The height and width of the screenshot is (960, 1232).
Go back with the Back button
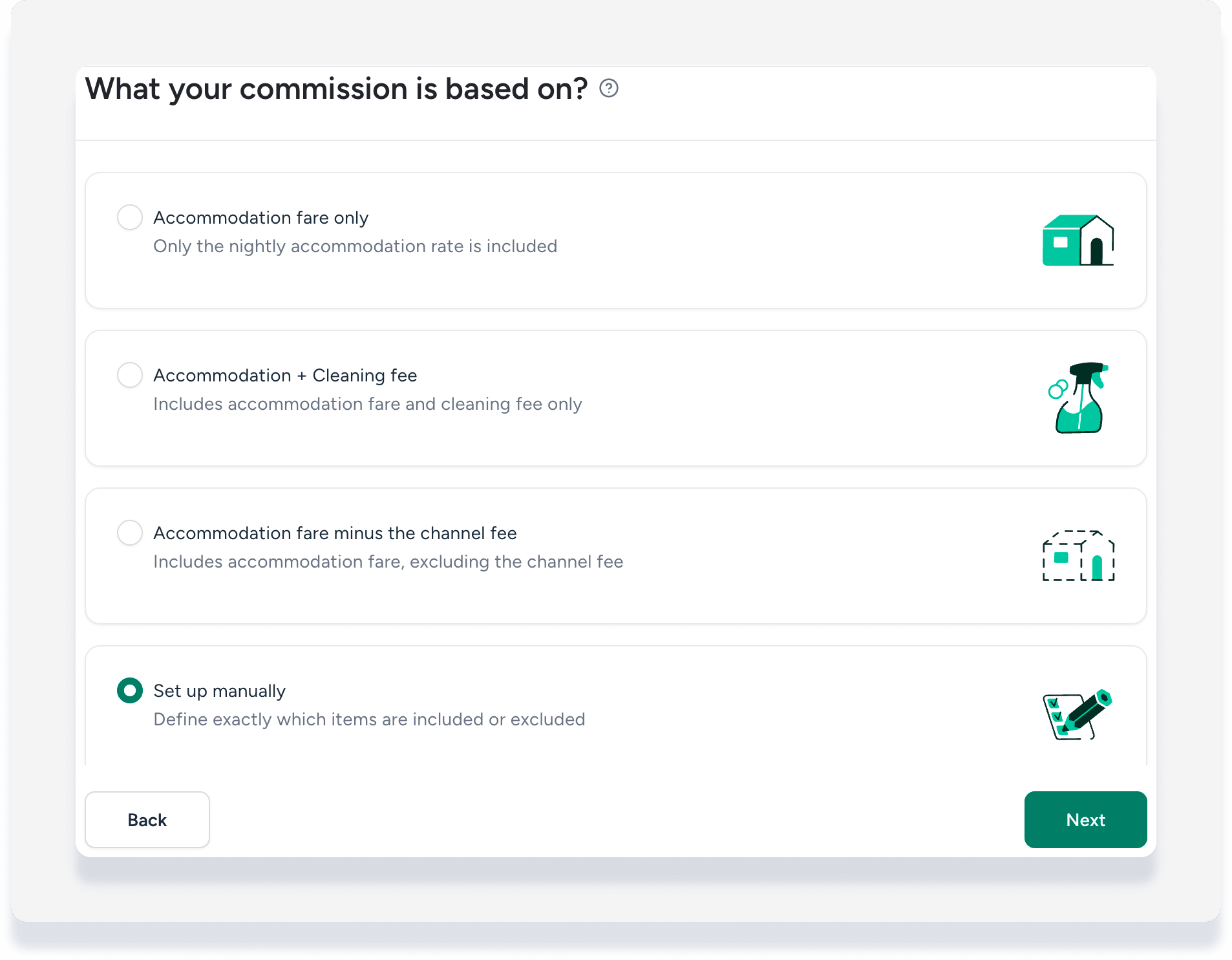tap(147, 820)
